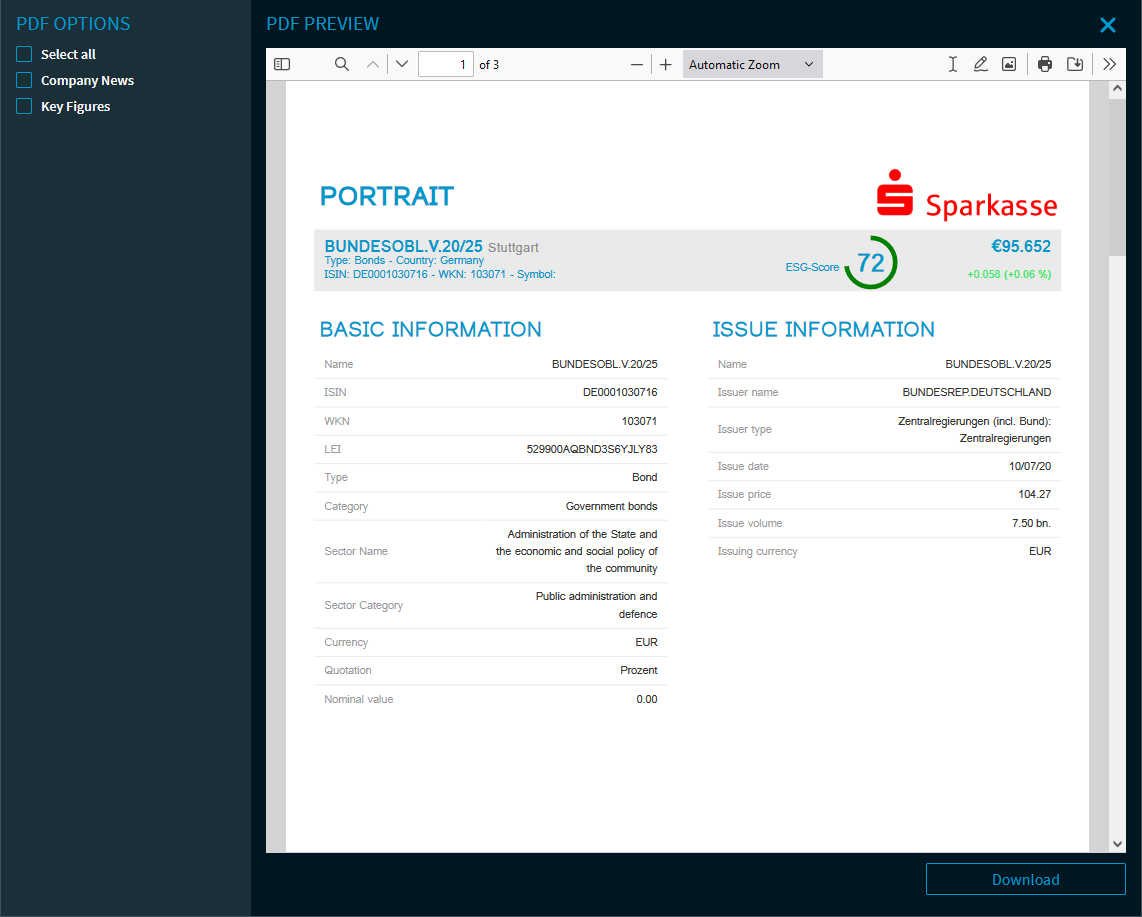Save the PDF using toolbar icon
This screenshot has height=917, width=1142.
click(x=1075, y=64)
